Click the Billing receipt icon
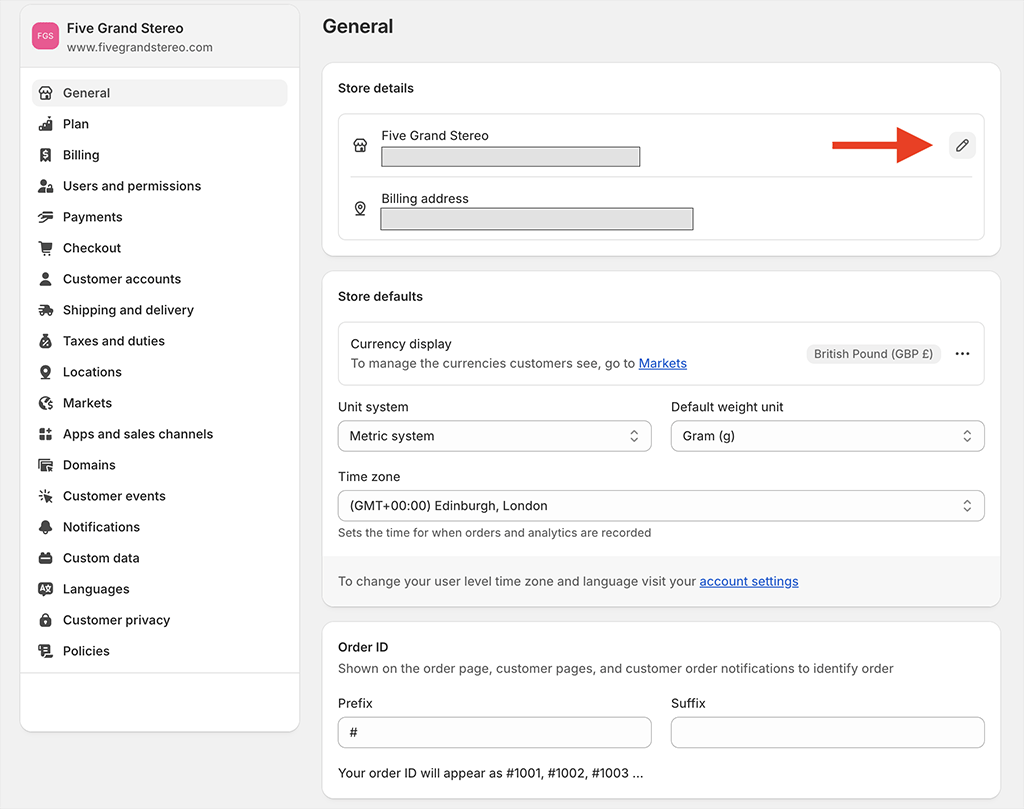 click(45, 155)
